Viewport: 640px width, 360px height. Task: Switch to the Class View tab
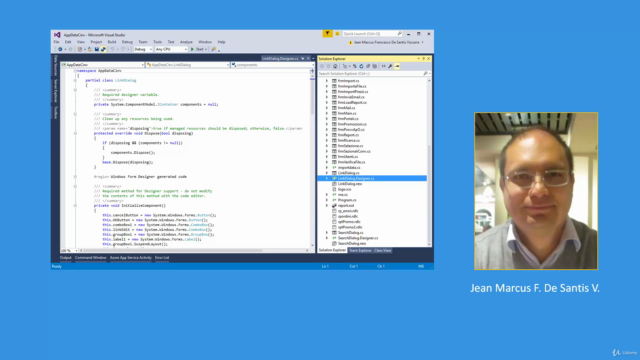[x=382, y=251]
